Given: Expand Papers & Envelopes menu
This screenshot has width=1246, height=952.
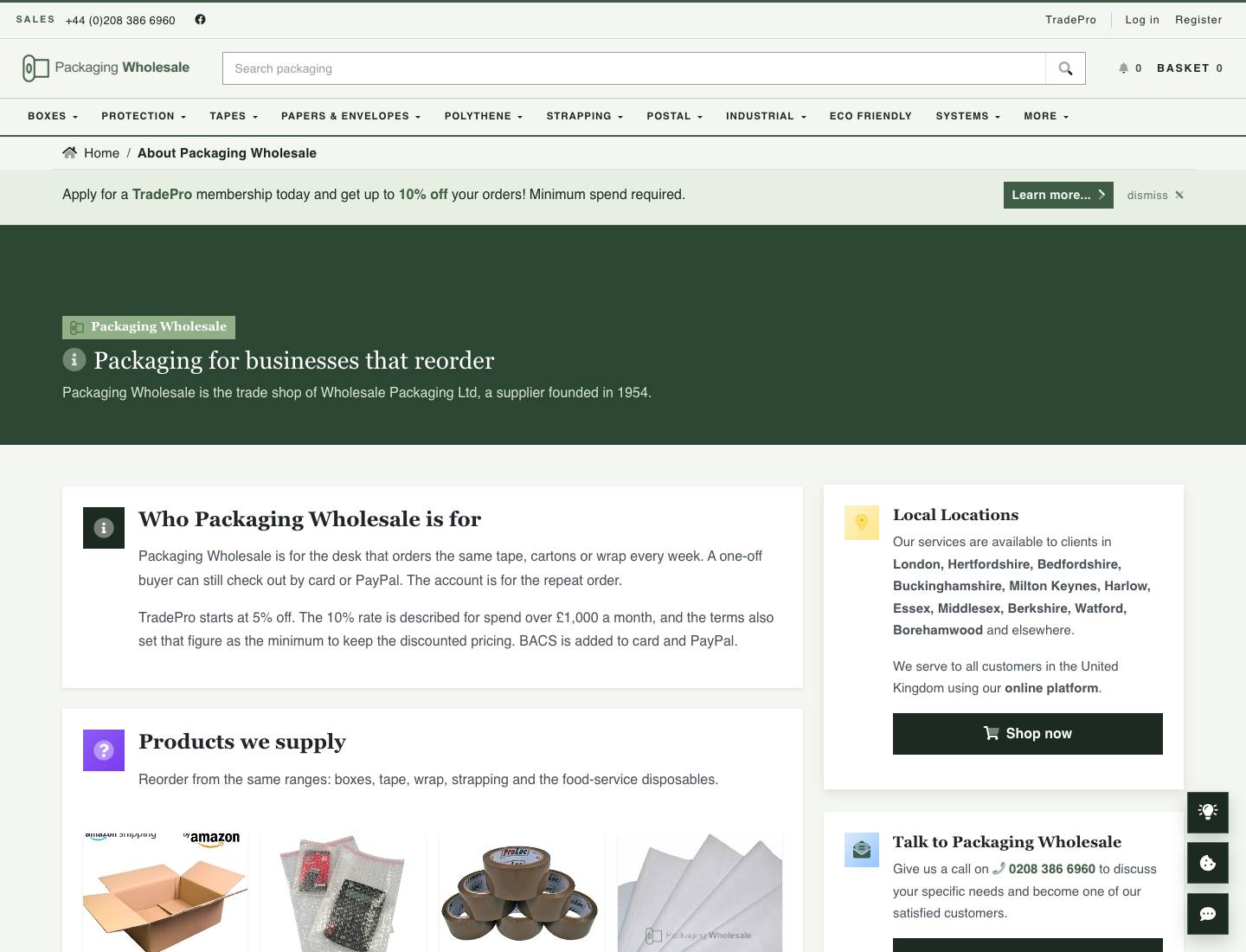Looking at the screenshot, I should (x=350, y=116).
